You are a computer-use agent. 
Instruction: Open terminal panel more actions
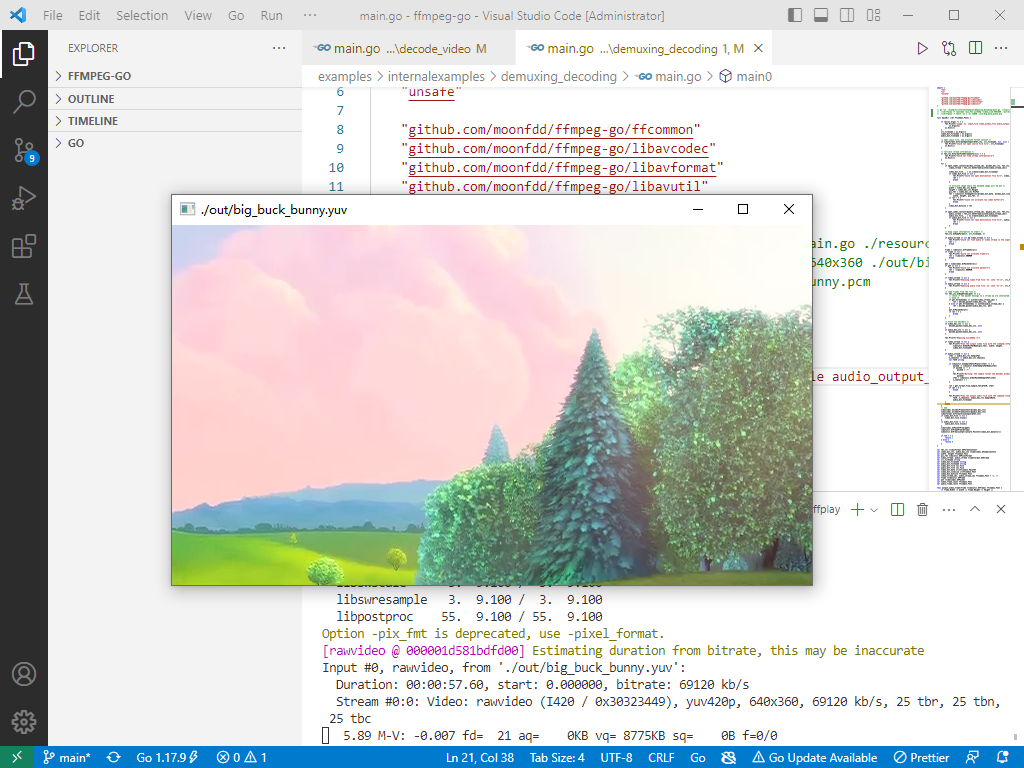tap(949, 509)
